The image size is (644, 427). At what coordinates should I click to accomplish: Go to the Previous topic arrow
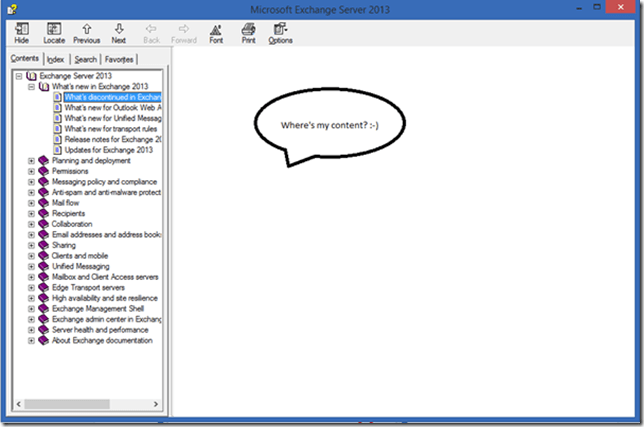86,32
